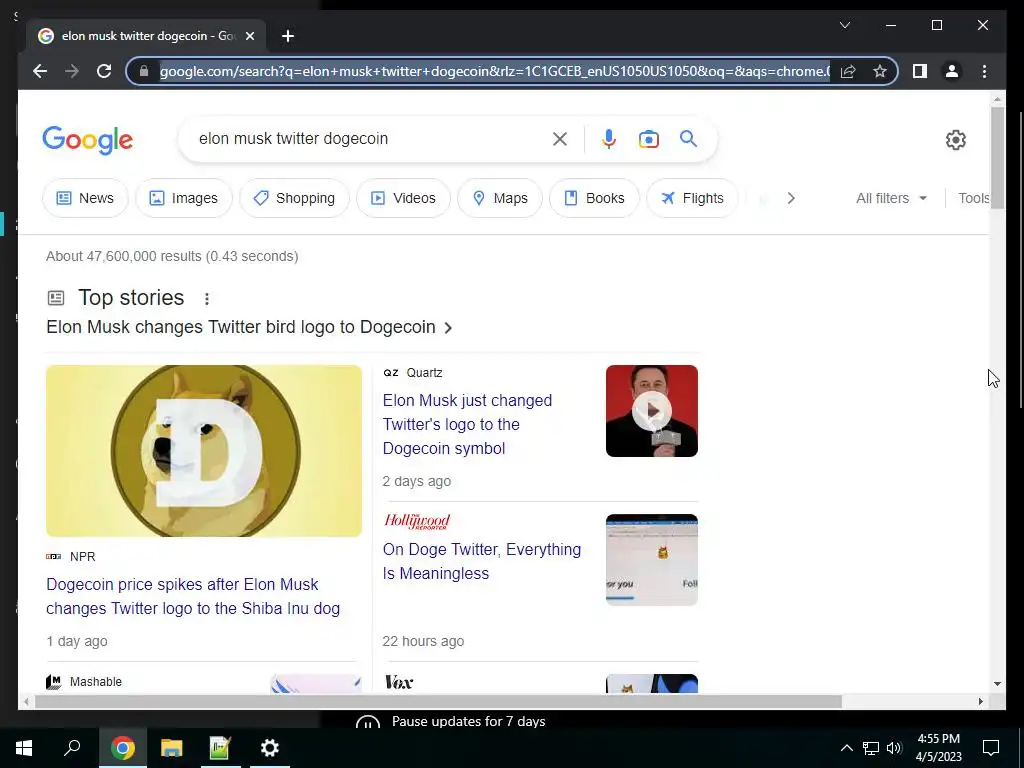The height and width of the screenshot is (768, 1024).
Task: Show more filter chips with the right chevron
Action: coord(791,198)
